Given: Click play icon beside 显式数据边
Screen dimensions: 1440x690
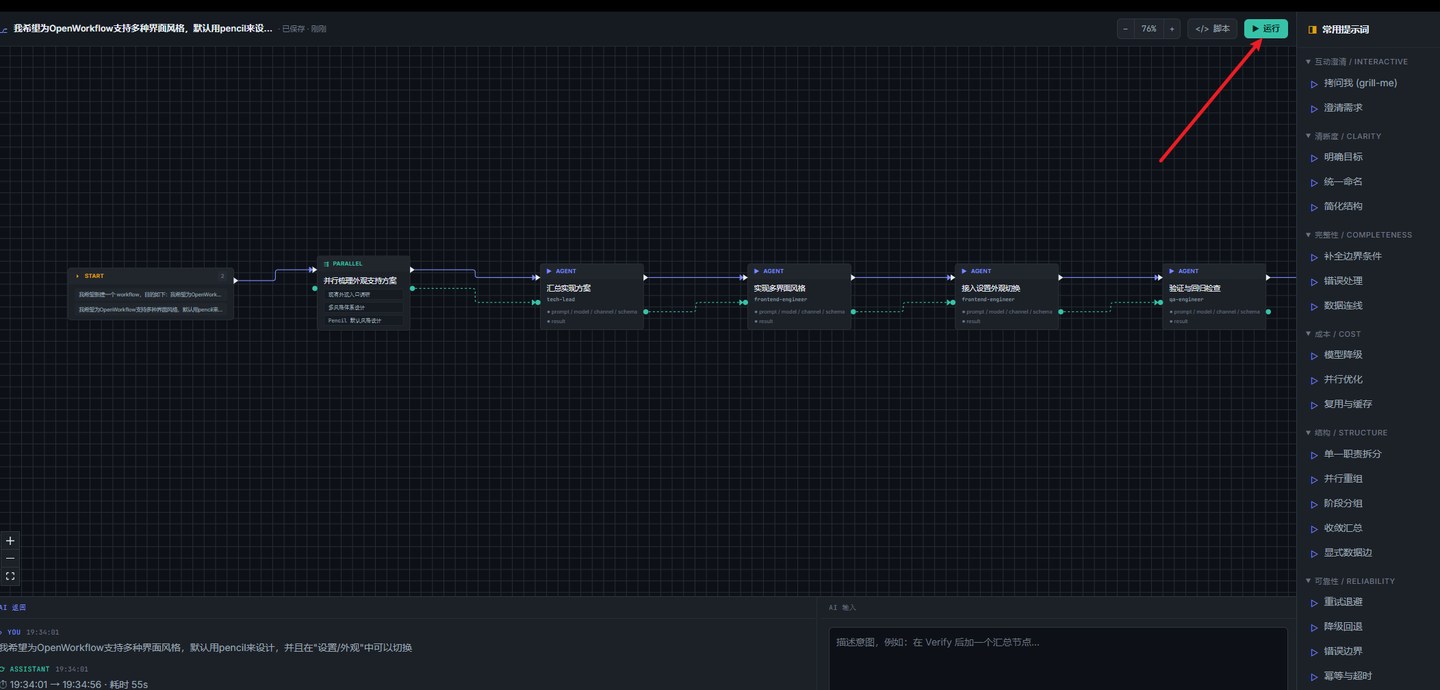Looking at the screenshot, I should click(1315, 553).
